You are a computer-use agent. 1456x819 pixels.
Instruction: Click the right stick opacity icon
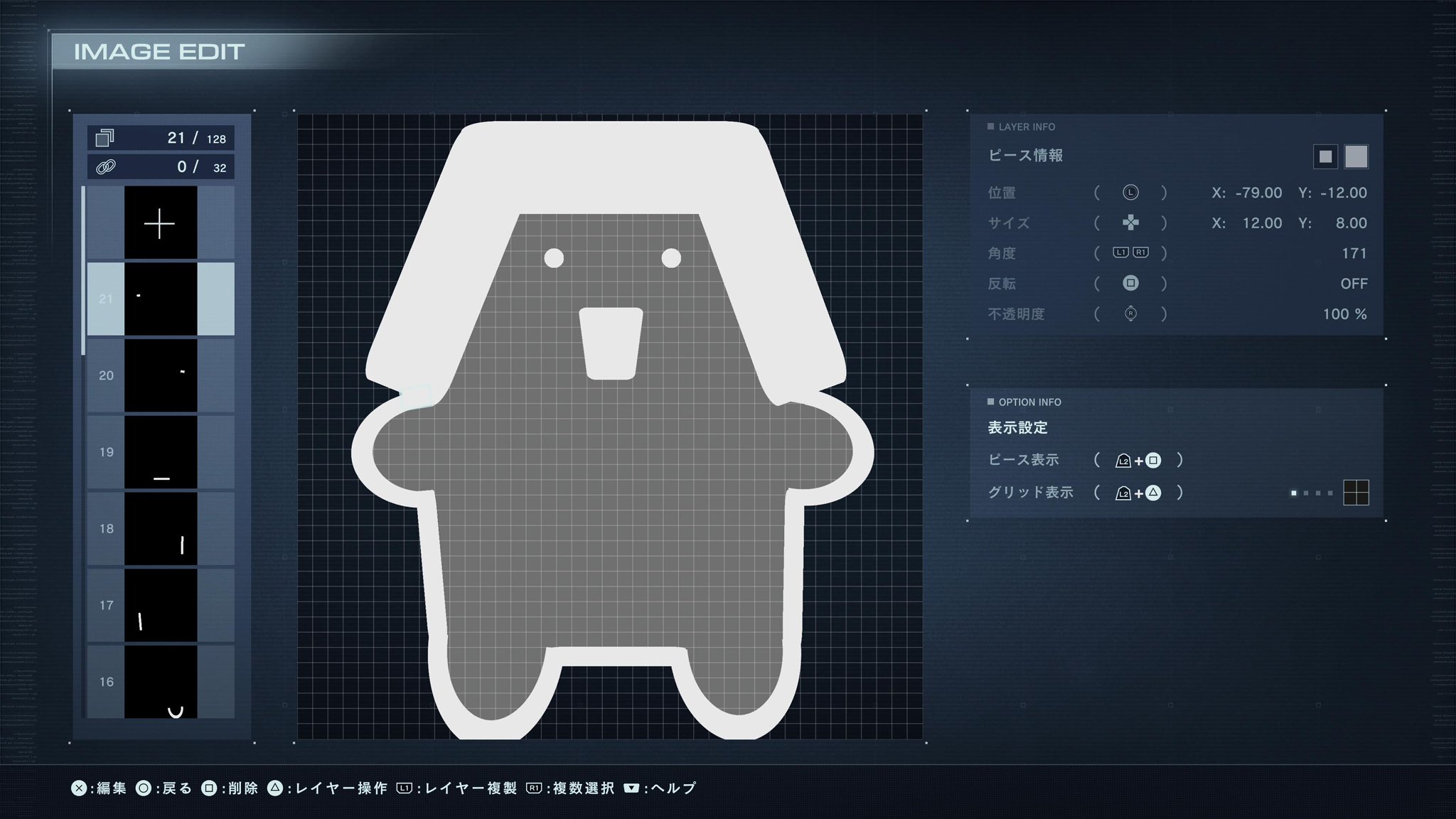(x=1130, y=314)
